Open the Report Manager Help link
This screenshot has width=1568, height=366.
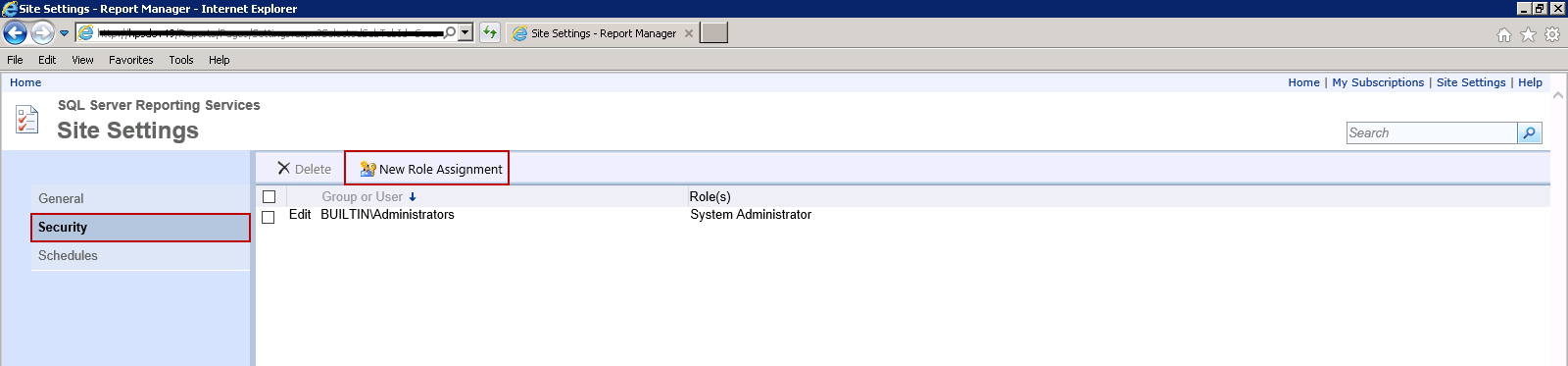click(1530, 82)
